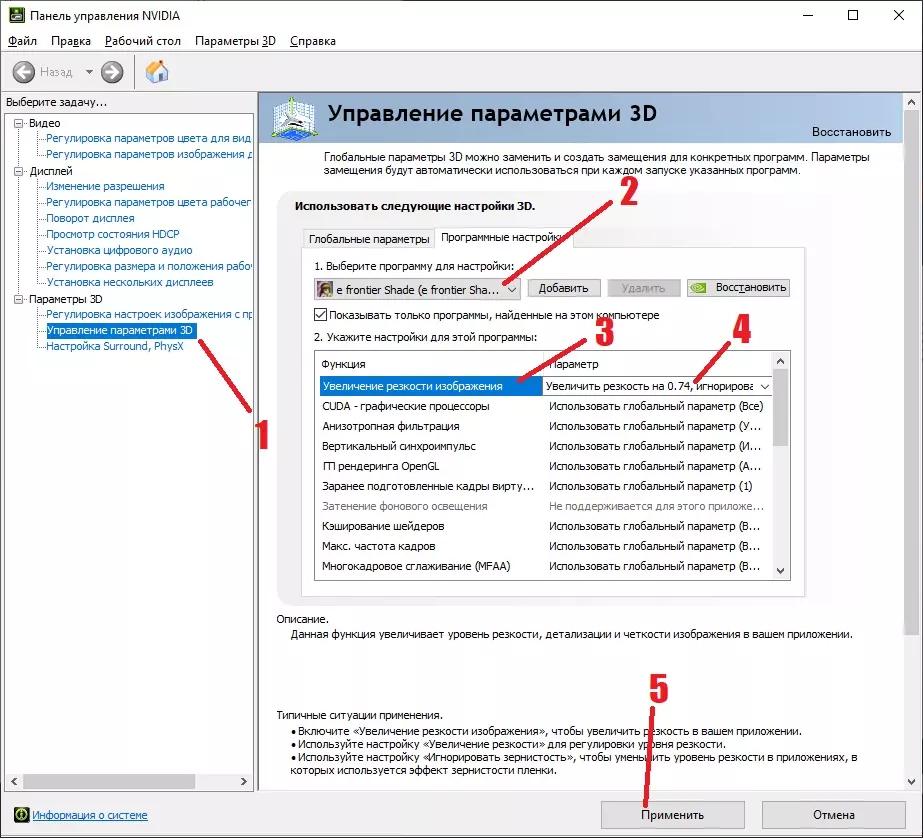Open Информация о системе link
This screenshot has height=838, width=923.
point(89,815)
